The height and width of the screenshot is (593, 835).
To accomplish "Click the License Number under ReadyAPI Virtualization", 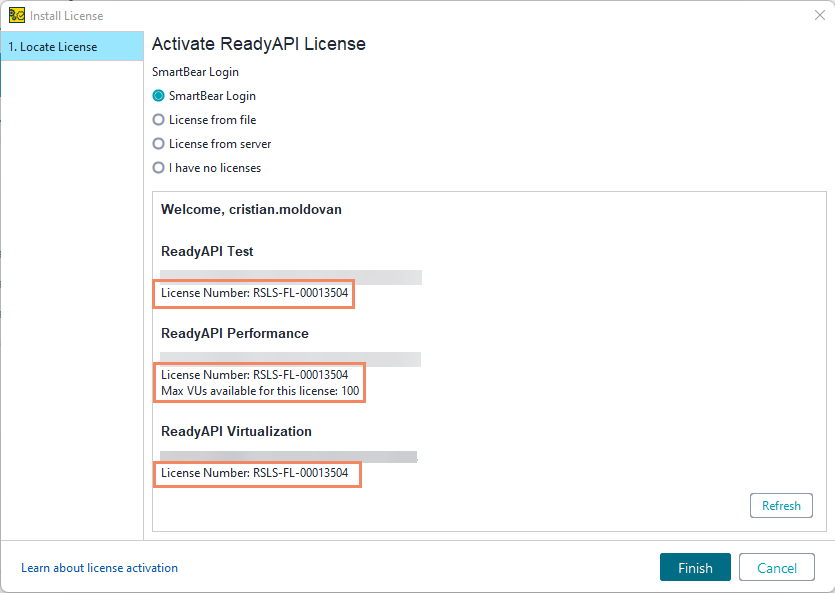I will click(x=255, y=473).
